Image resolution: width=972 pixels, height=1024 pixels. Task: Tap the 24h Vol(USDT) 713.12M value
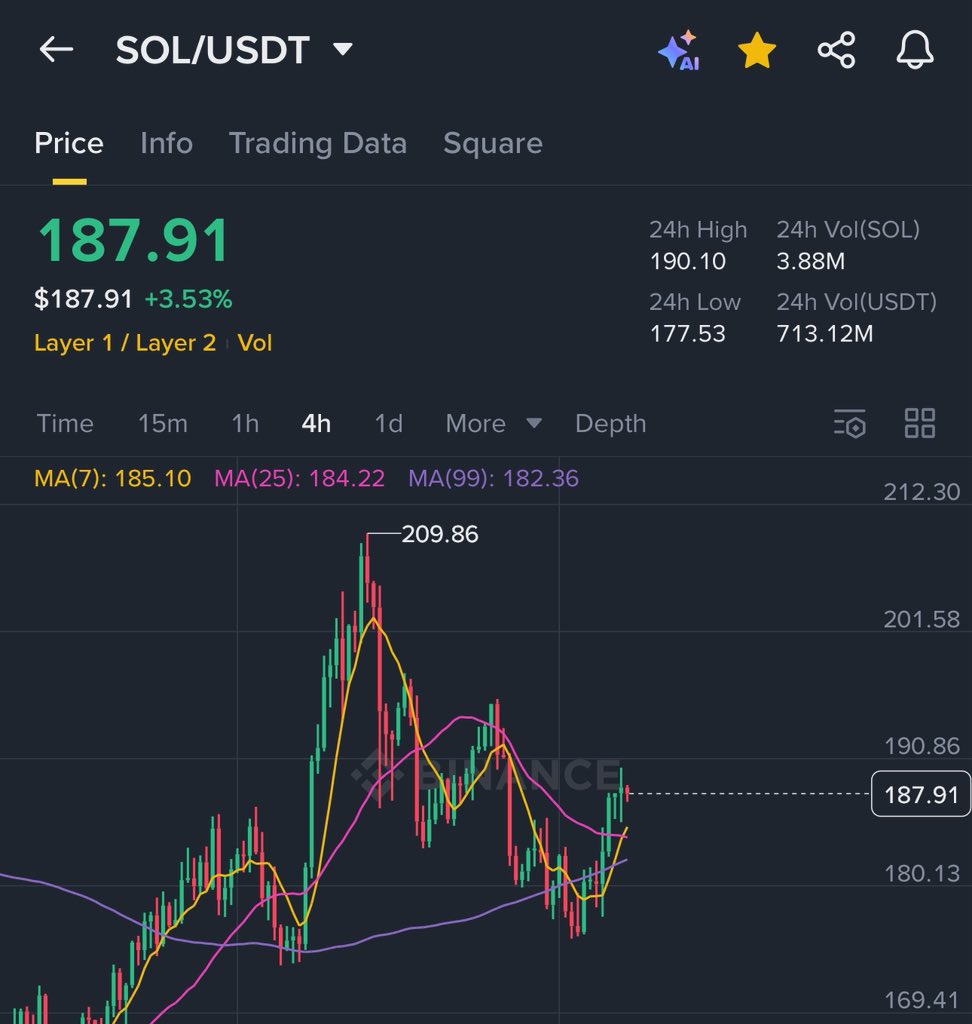[824, 334]
